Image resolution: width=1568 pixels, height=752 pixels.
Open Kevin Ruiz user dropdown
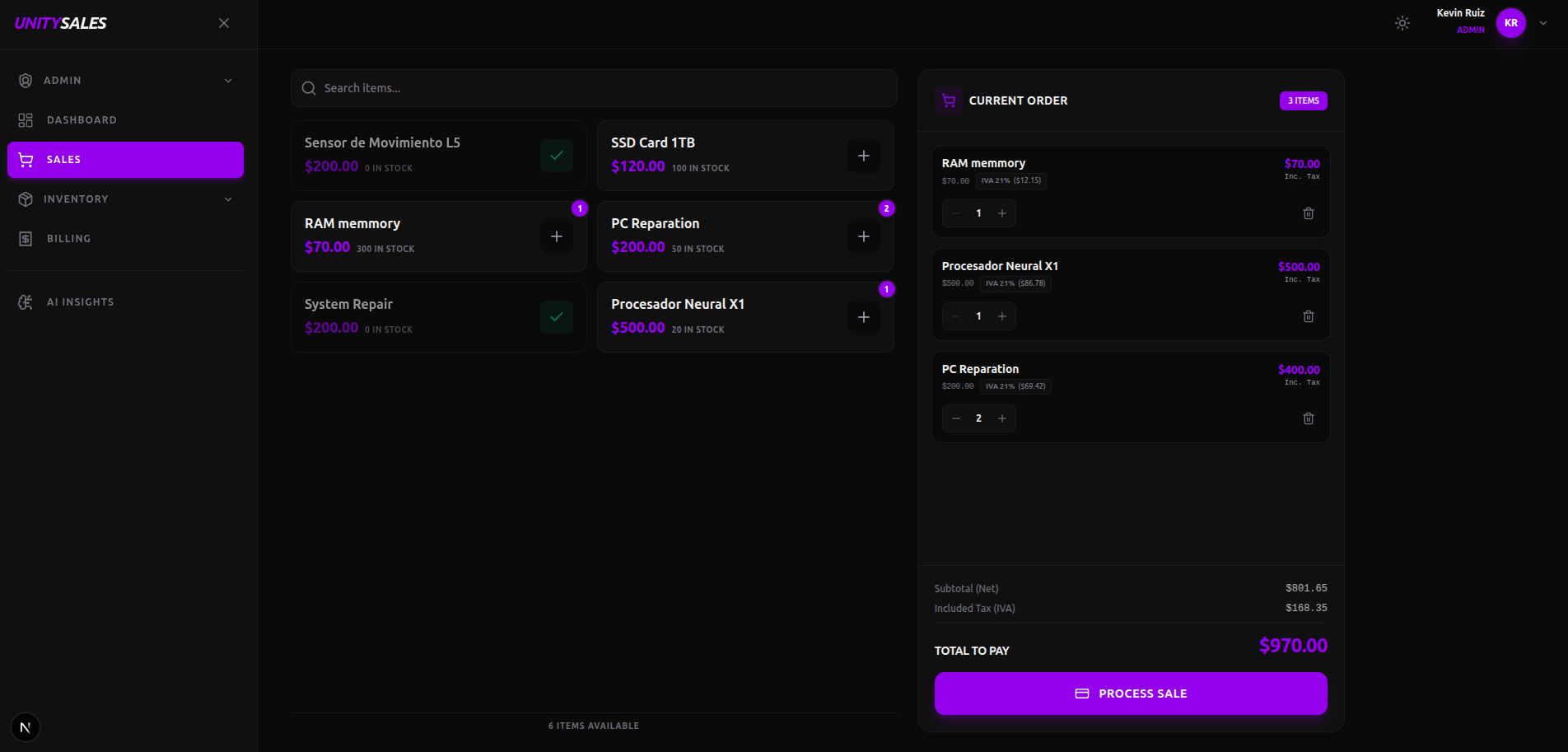pos(1542,23)
